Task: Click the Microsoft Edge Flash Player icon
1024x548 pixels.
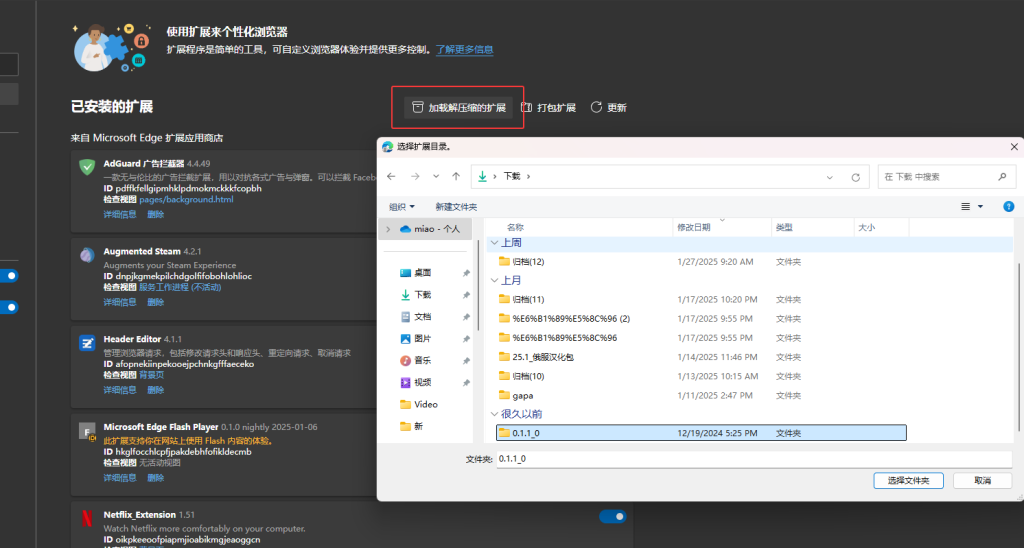Action: pyautogui.click(x=87, y=431)
